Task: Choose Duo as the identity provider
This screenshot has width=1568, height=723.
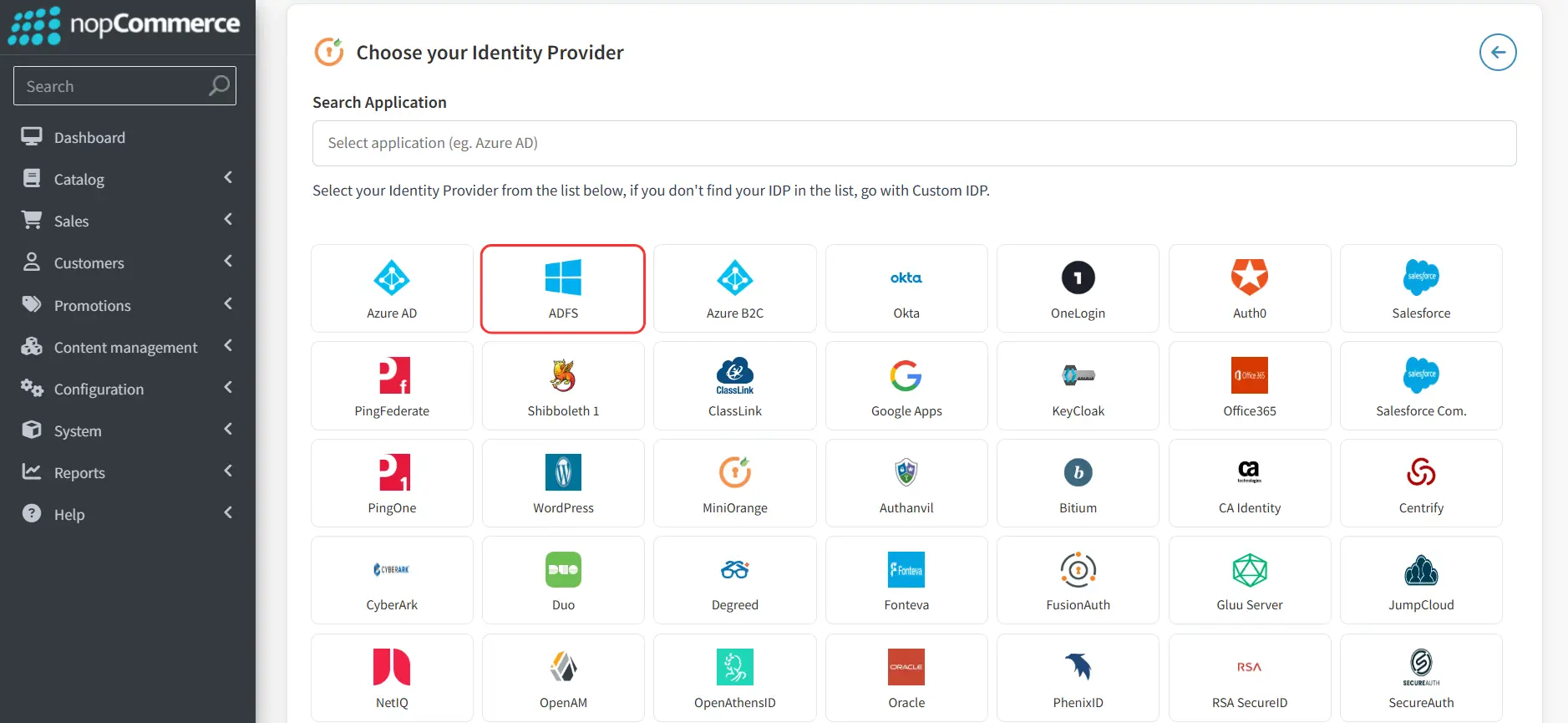Action: coord(563,579)
